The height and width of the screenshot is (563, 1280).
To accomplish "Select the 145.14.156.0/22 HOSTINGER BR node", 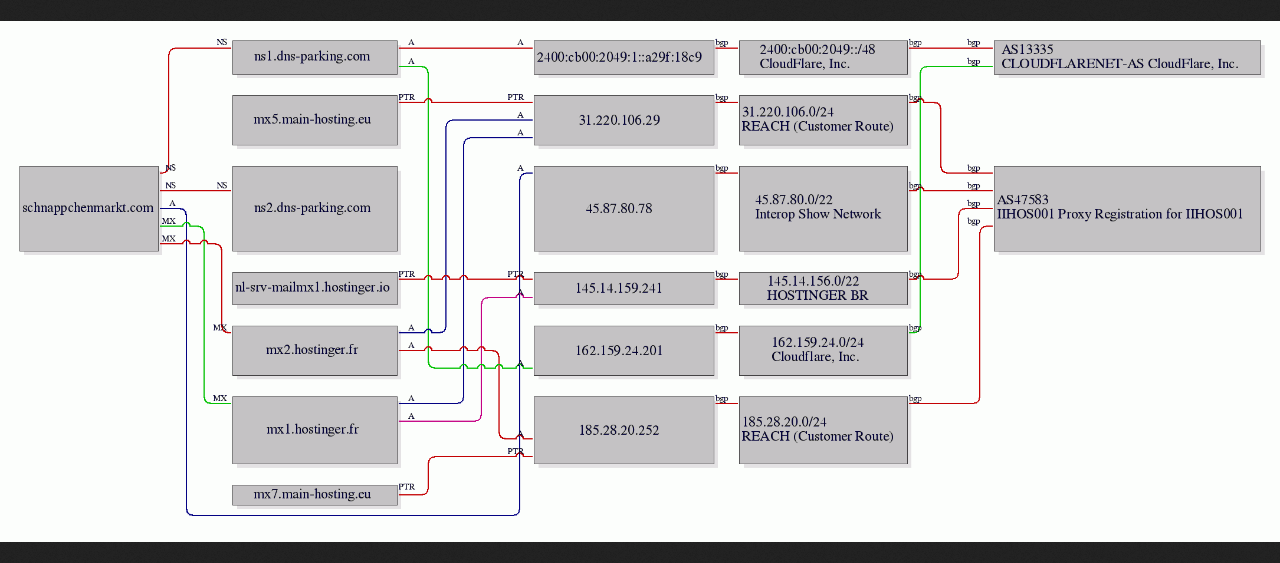I will (x=823, y=288).
